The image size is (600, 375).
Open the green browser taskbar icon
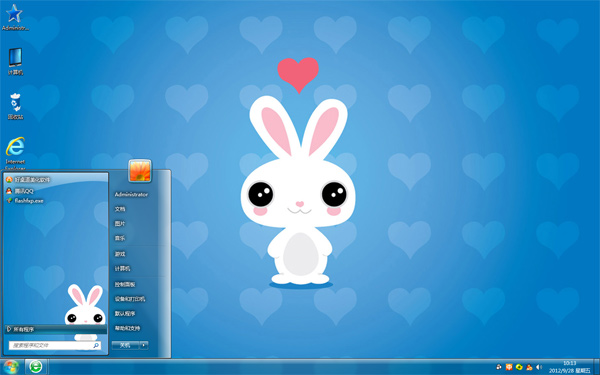(36, 367)
